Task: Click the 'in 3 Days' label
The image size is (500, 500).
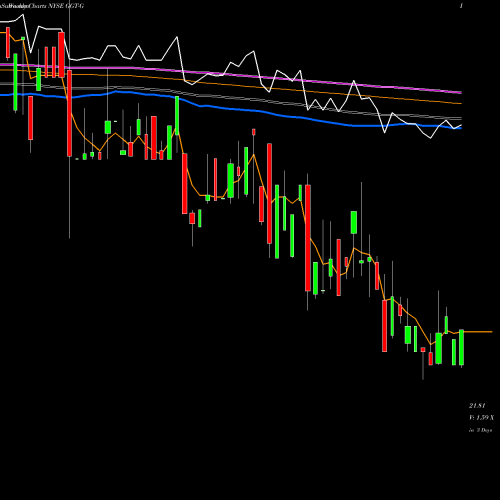Action: [480, 430]
